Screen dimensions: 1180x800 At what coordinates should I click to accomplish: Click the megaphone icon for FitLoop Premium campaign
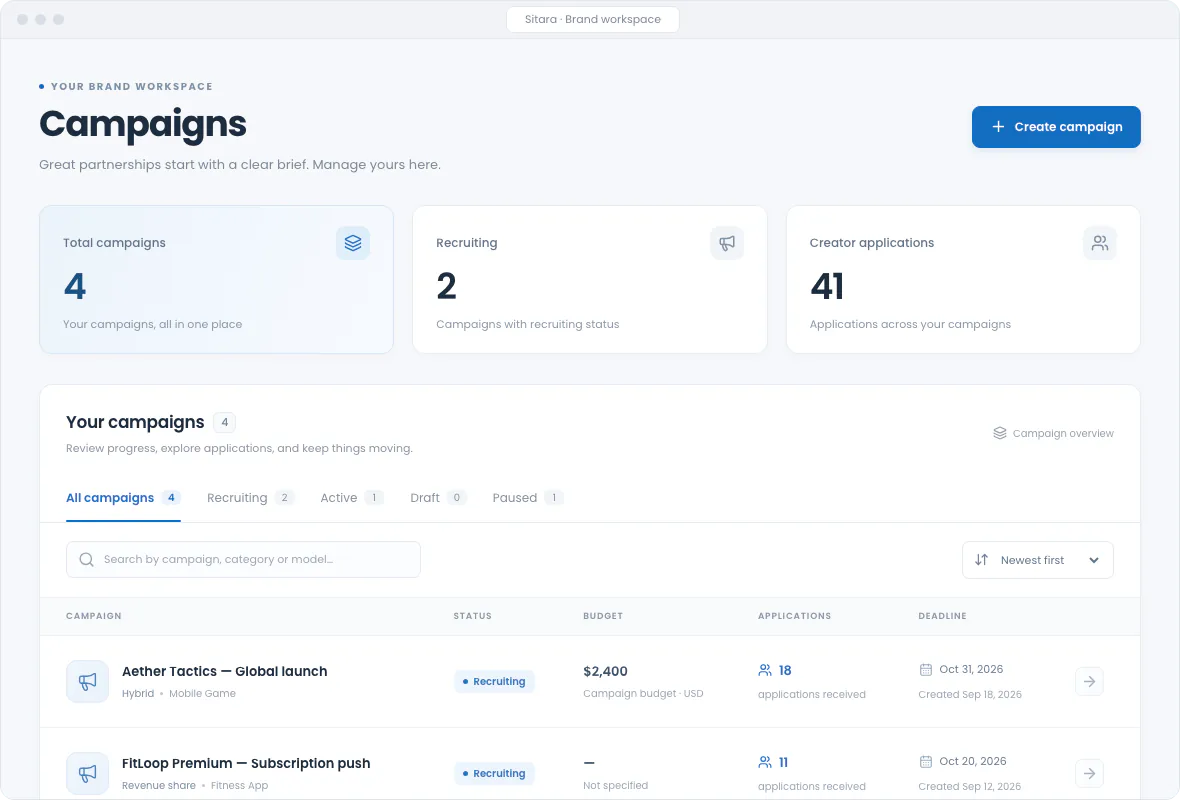tap(87, 773)
